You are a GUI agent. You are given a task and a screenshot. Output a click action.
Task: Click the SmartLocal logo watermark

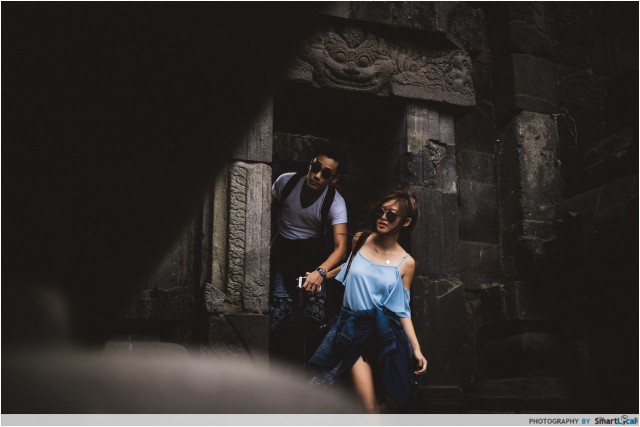pos(615,420)
